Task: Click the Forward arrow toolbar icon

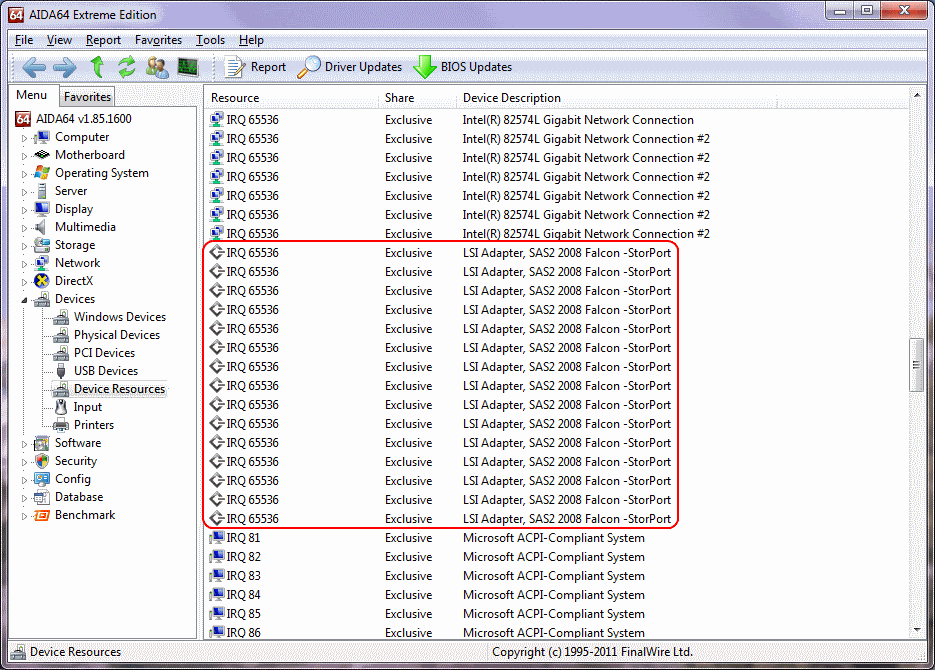Action: [64, 67]
